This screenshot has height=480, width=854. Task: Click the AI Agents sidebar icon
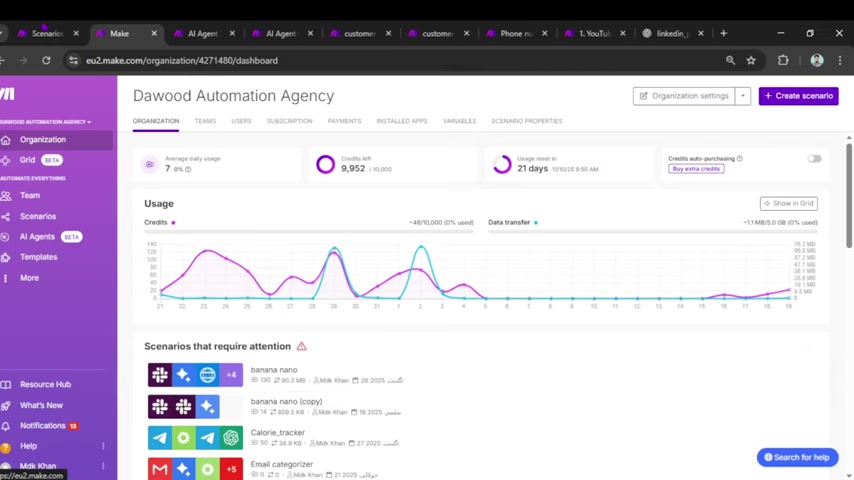[6, 237]
